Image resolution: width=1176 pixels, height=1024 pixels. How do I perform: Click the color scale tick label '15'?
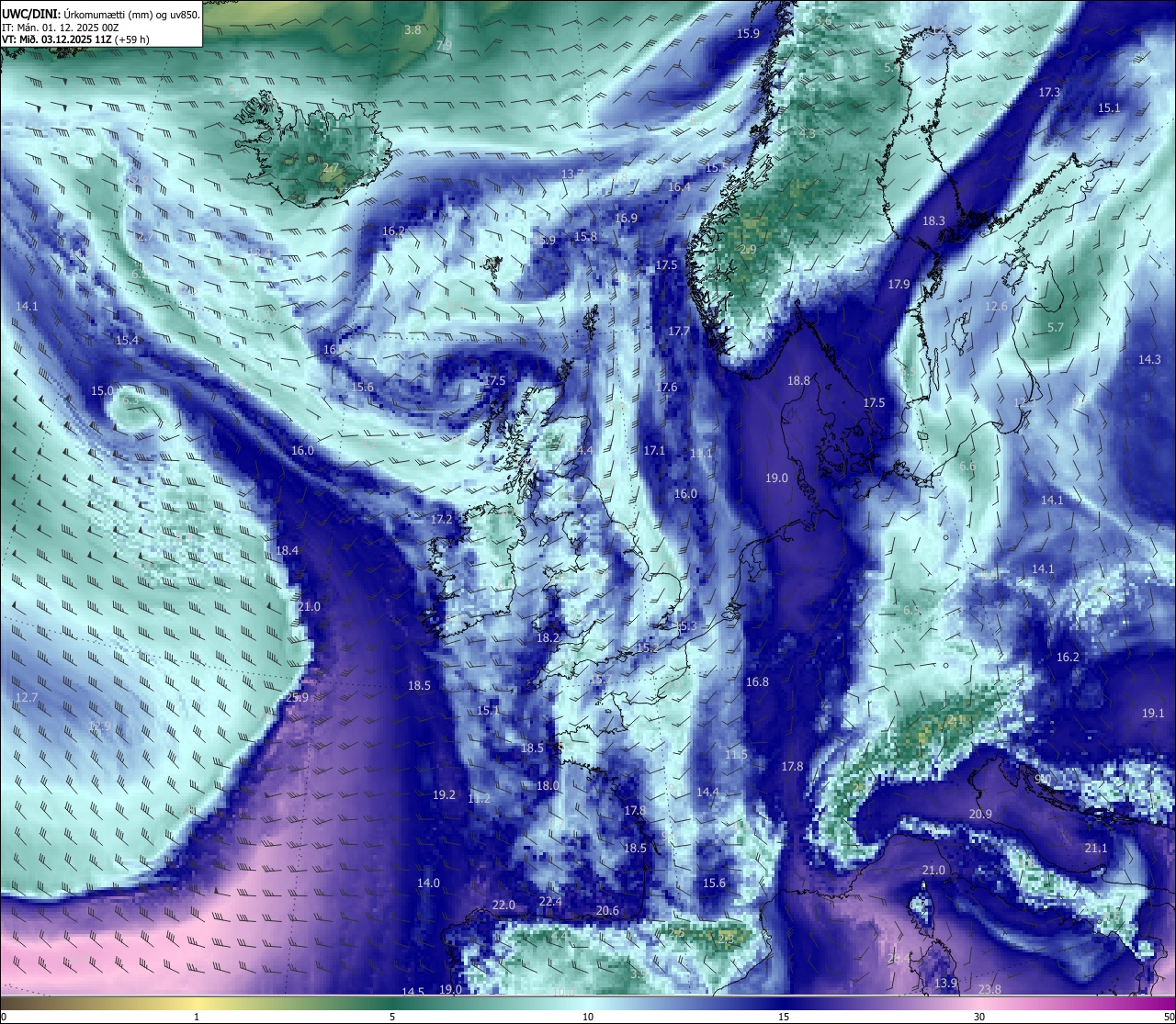(784, 1017)
